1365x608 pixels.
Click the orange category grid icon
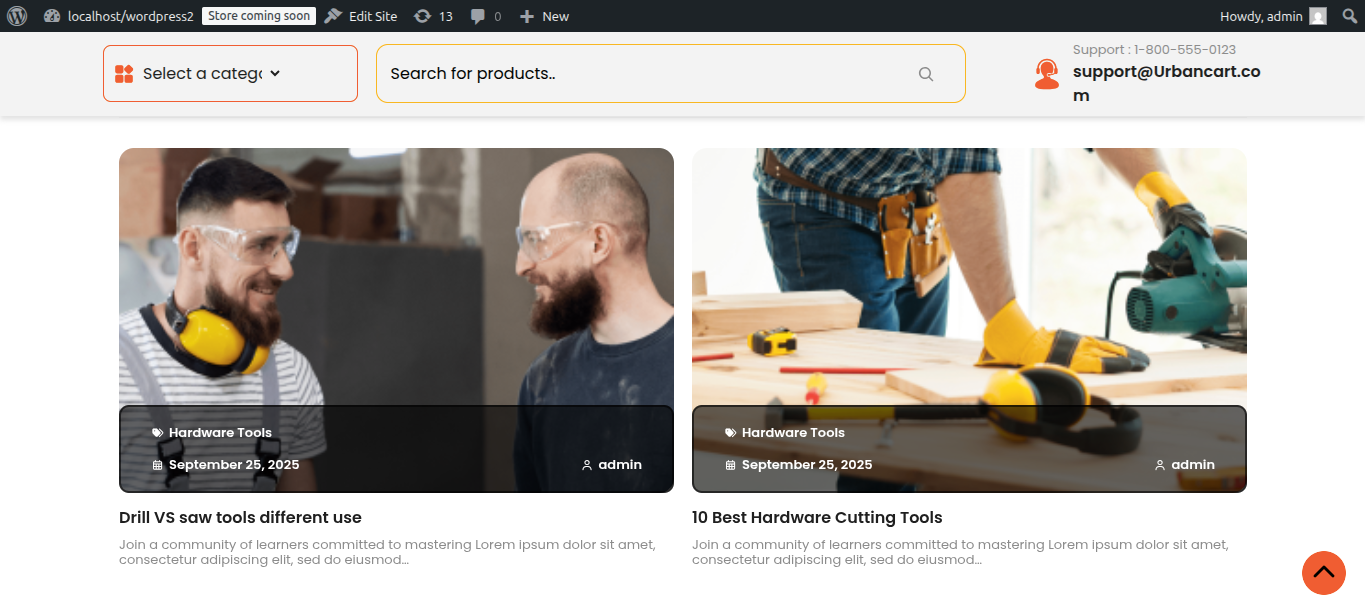124,74
